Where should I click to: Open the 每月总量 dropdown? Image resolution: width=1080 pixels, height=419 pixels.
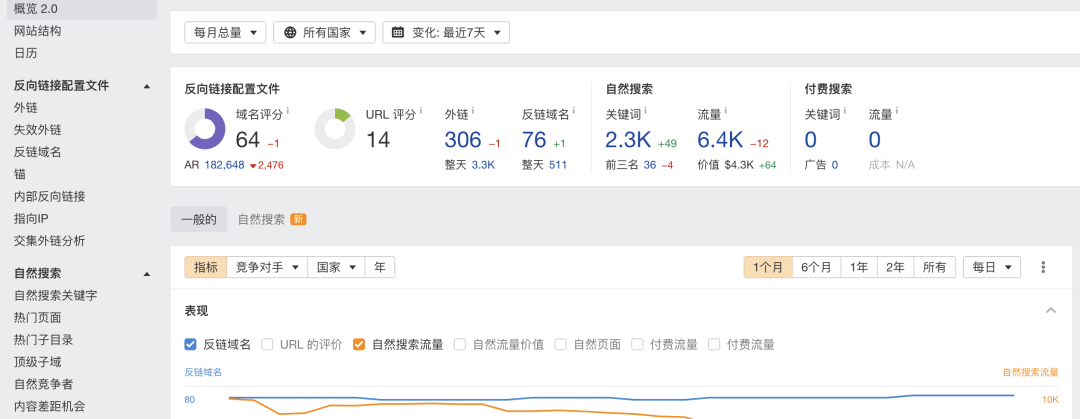(x=225, y=32)
